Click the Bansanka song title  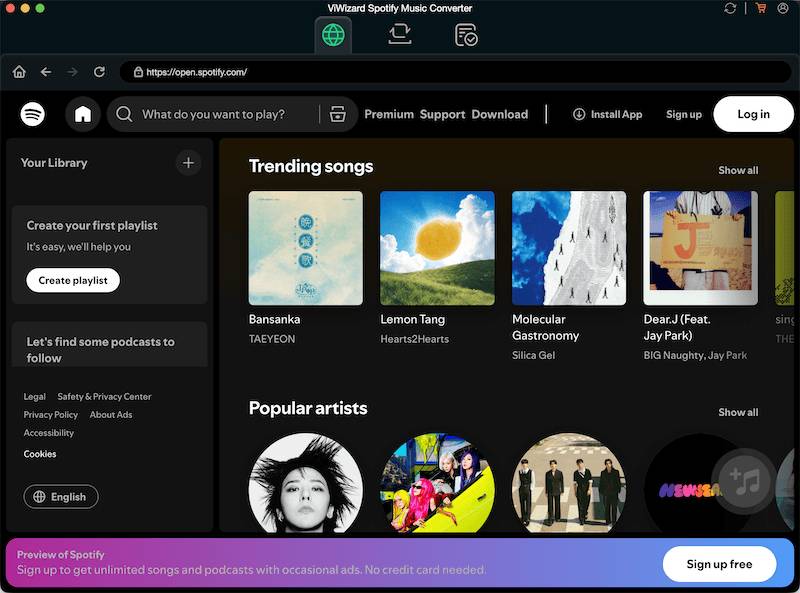click(x=274, y=319)
